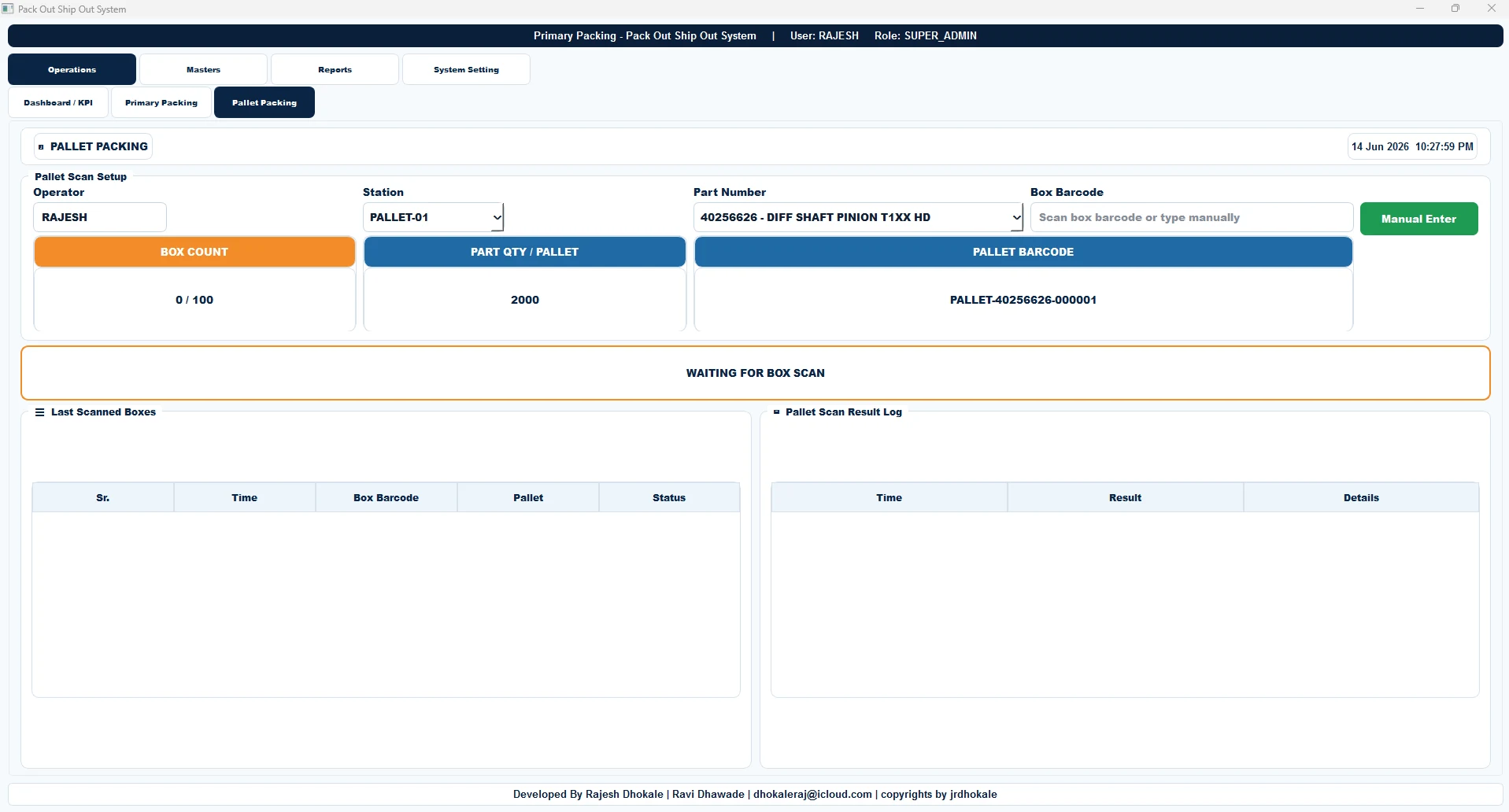Open the System Setting tab
Viewport: 1509px width, 812px height.
tap(466, 69)
